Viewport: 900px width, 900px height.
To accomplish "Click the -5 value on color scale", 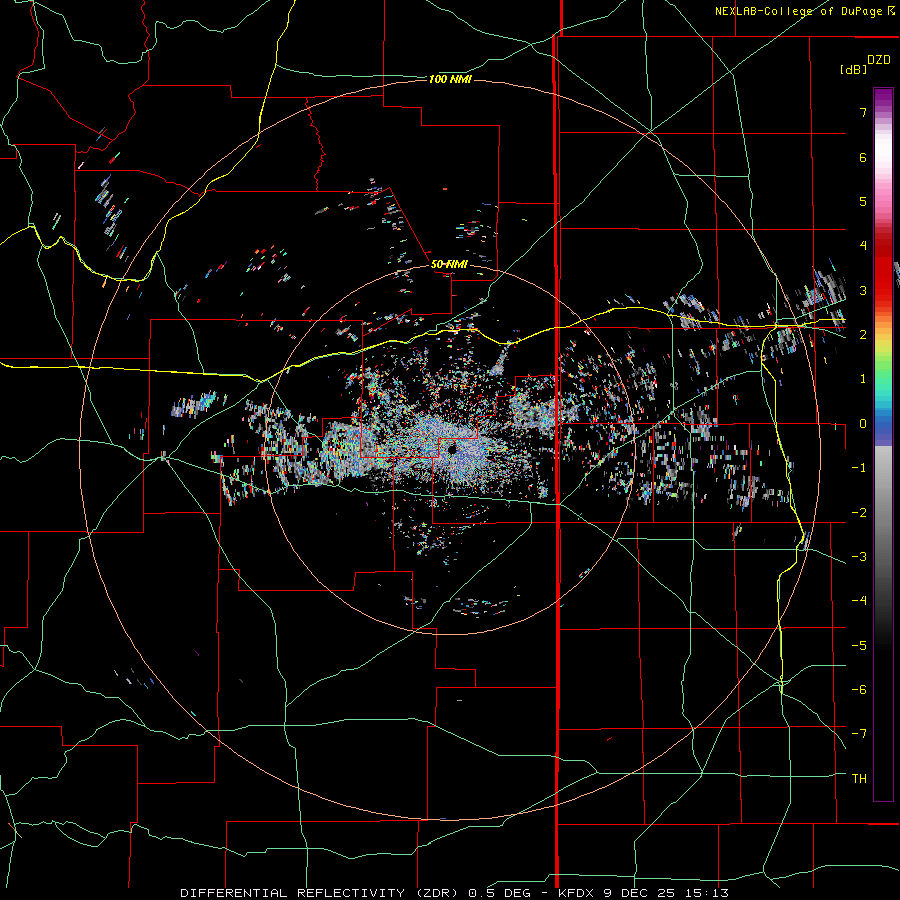I will coord(859,646).
